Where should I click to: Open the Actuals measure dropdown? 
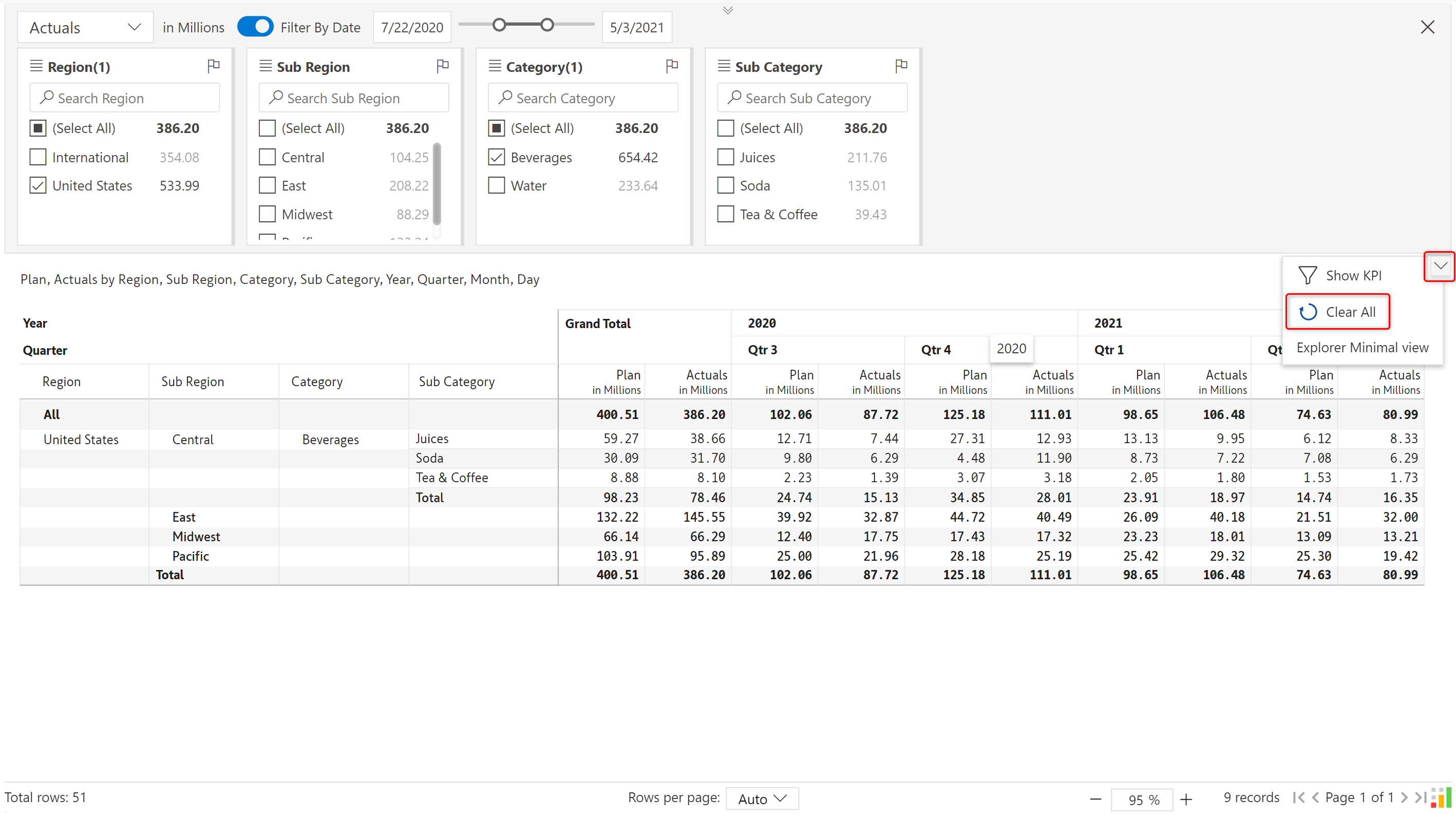pos(85,27)
